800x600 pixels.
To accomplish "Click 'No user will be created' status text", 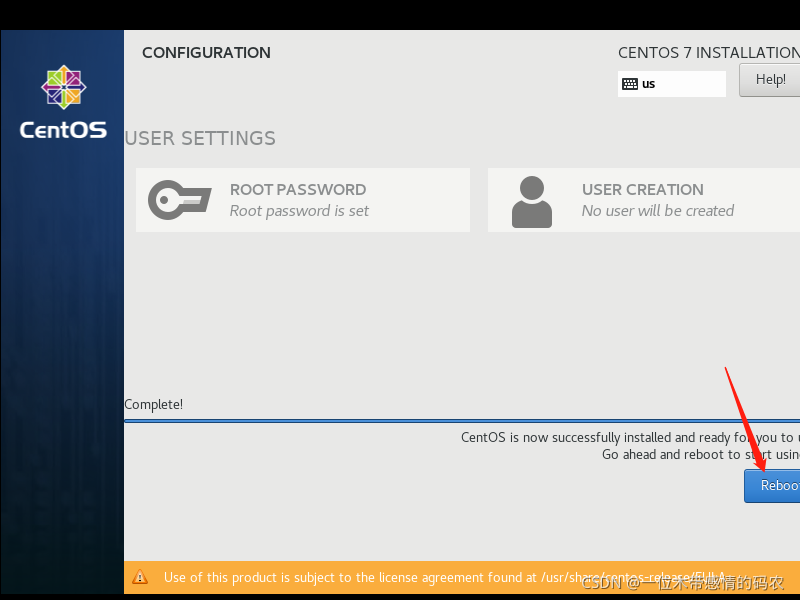I will click(x=658, y=211).
